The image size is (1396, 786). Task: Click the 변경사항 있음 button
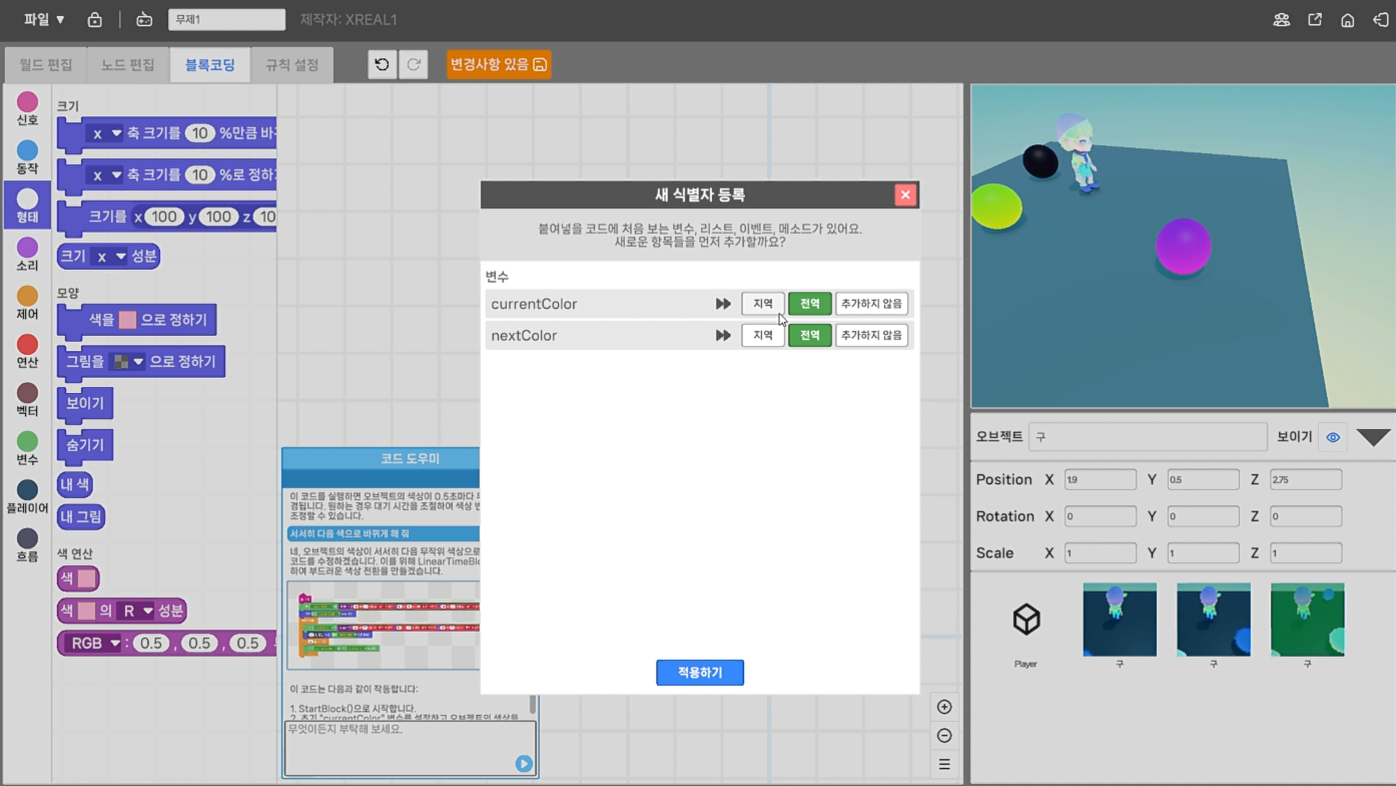498,63
